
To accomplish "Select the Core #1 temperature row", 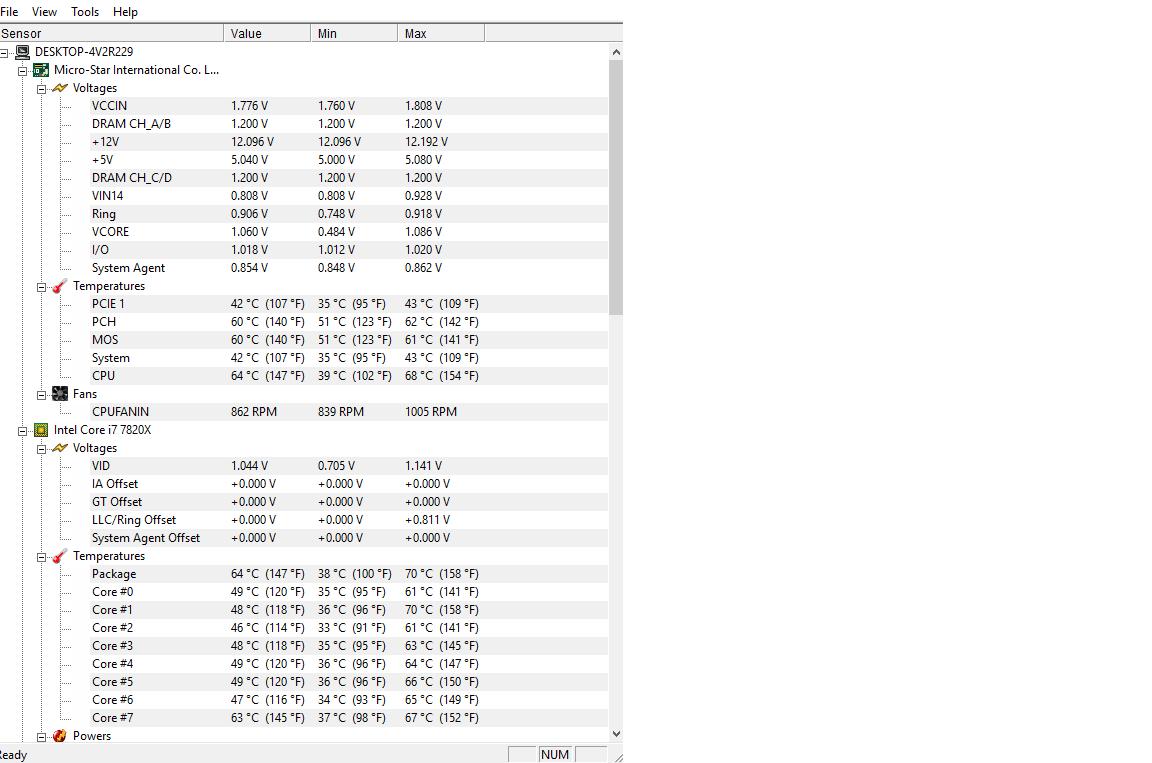I will click(x=349, y=610).
